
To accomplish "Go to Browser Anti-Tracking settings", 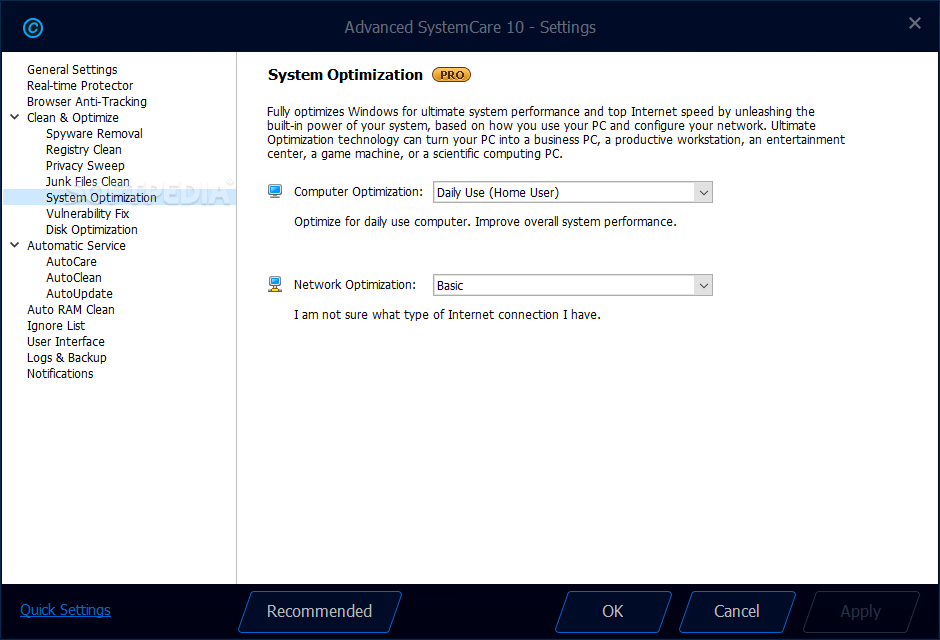I will 86,102.
